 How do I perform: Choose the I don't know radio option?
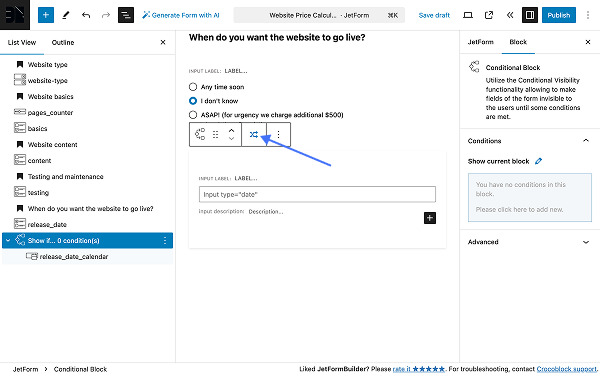193,101
